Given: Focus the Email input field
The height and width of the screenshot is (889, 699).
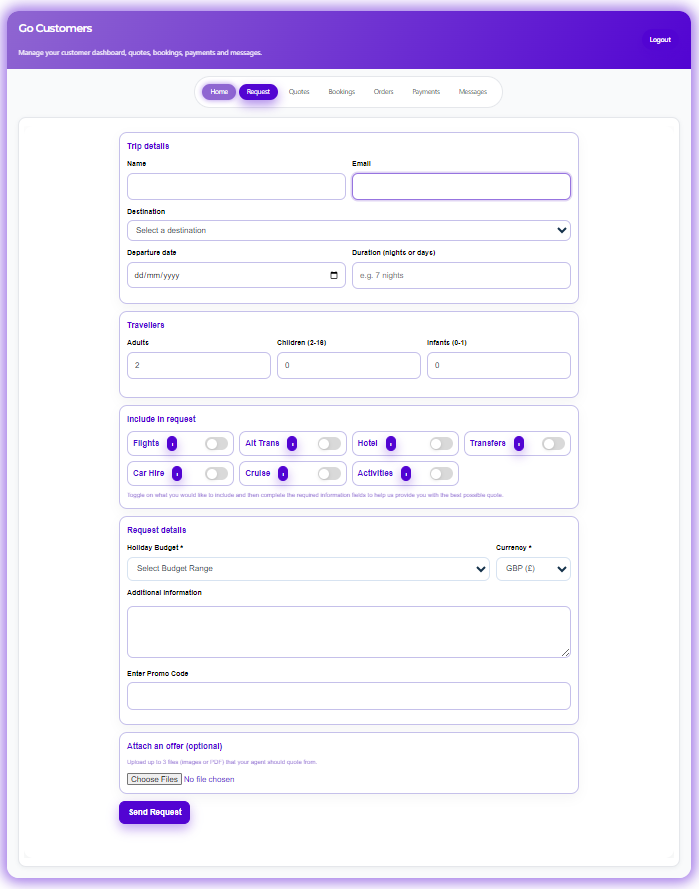Looking at the screenshot, I should (461, 187).
